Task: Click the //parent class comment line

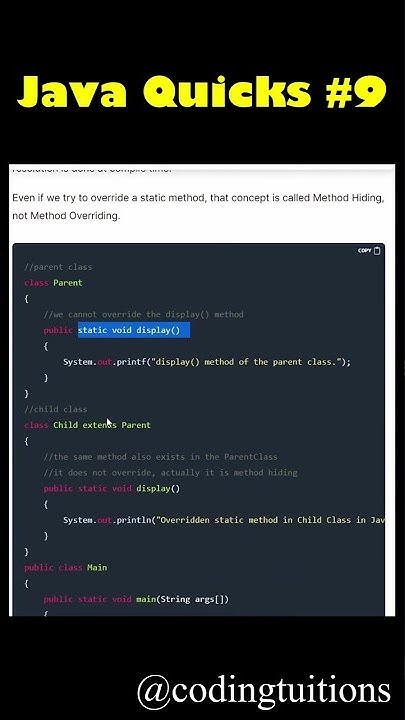Action: click(x=58, y=267)
